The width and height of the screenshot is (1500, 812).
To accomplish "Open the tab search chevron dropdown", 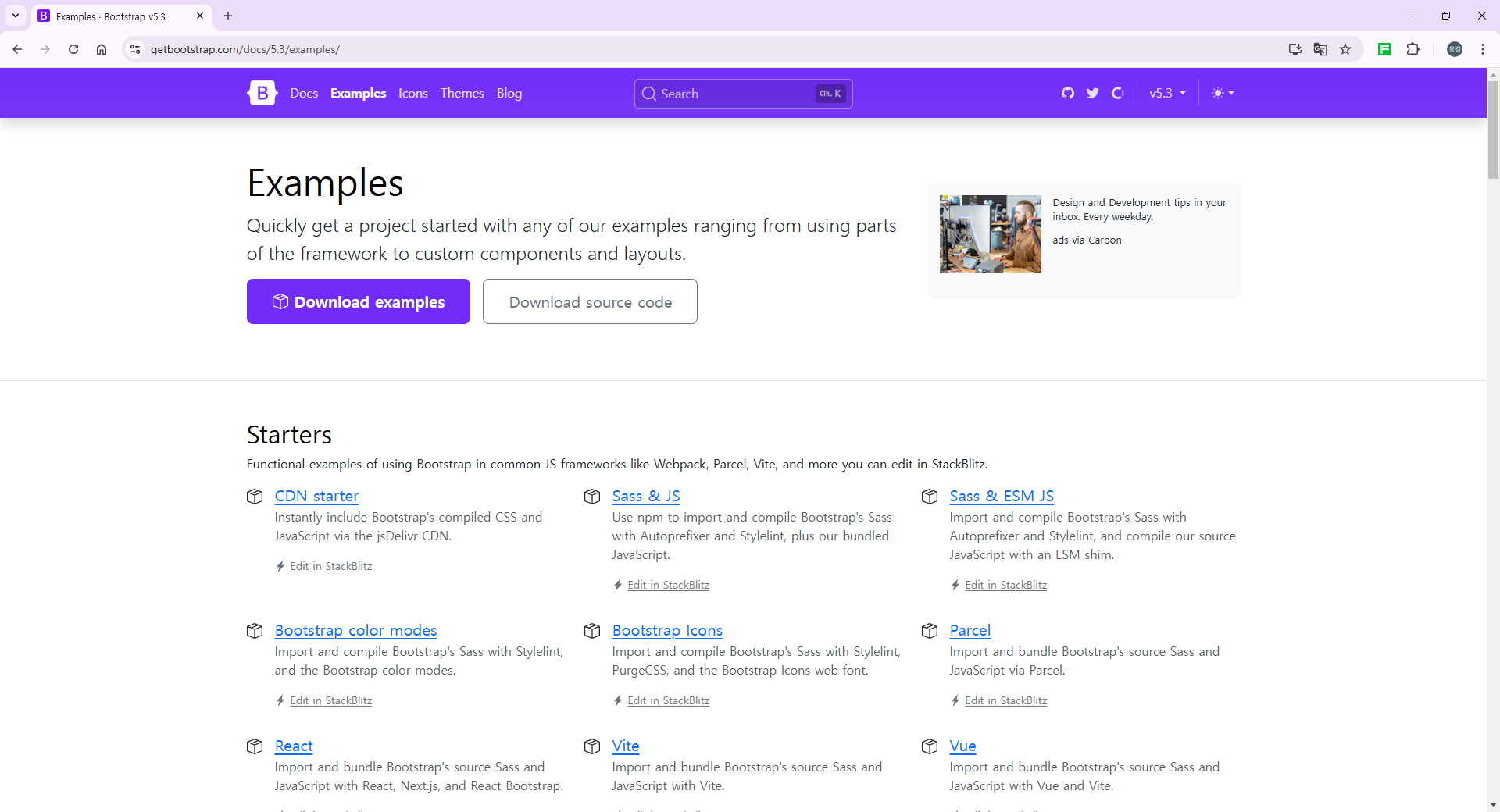I will pyautogui.click(x=16, y=16).
